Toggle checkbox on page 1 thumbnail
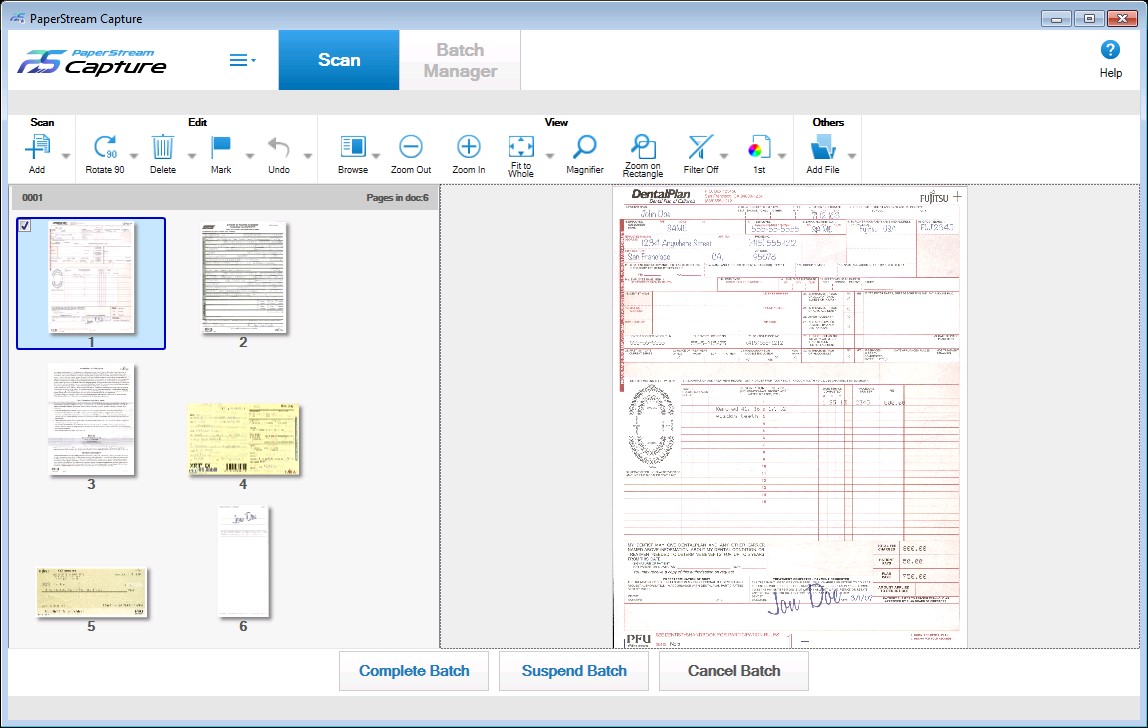 [x=25, y=226]
